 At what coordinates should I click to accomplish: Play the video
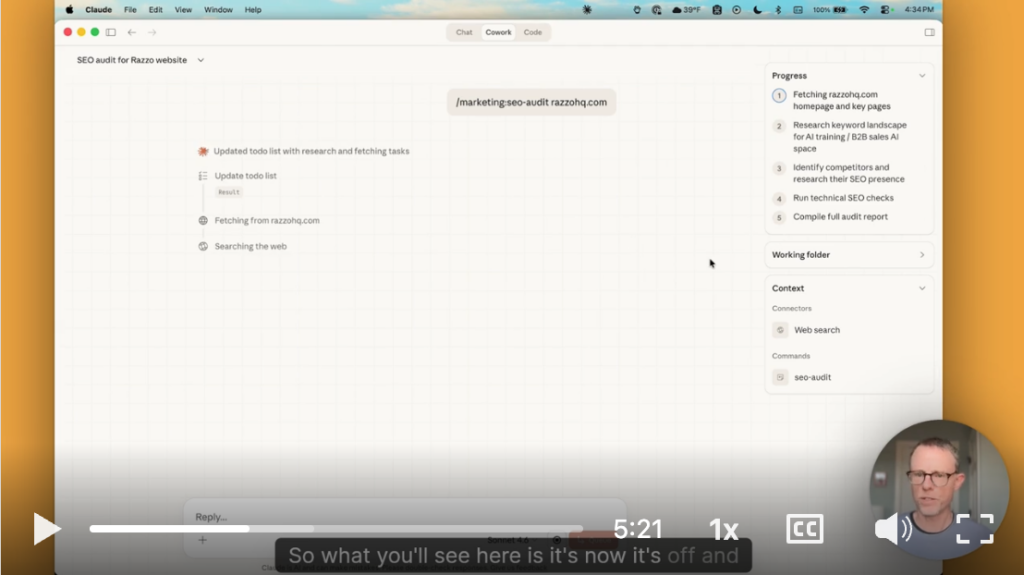click(x=46, y=529)
